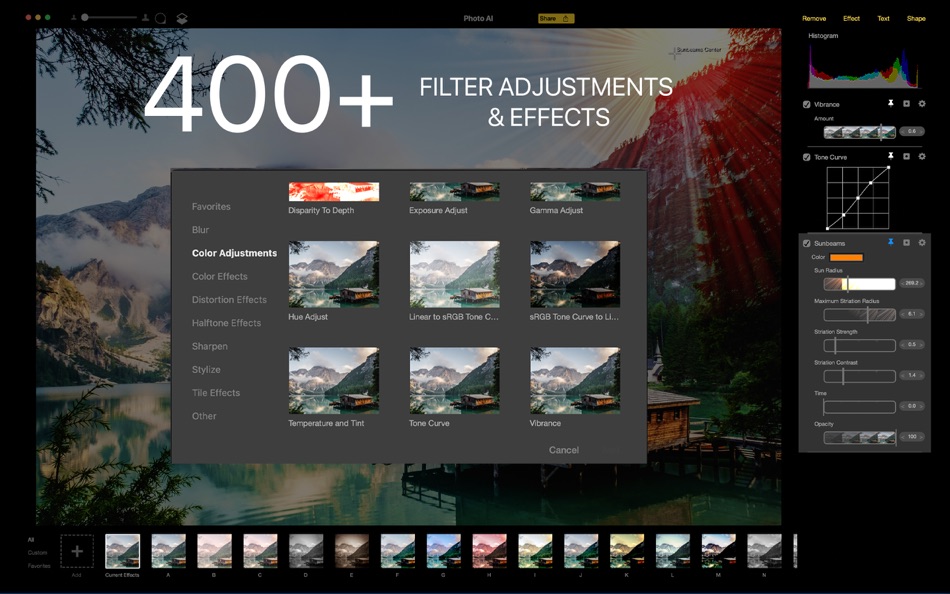The width and height of the screenshot is (950, 594).
Task: Select the Blur filter category
Action: pos(201,229)
